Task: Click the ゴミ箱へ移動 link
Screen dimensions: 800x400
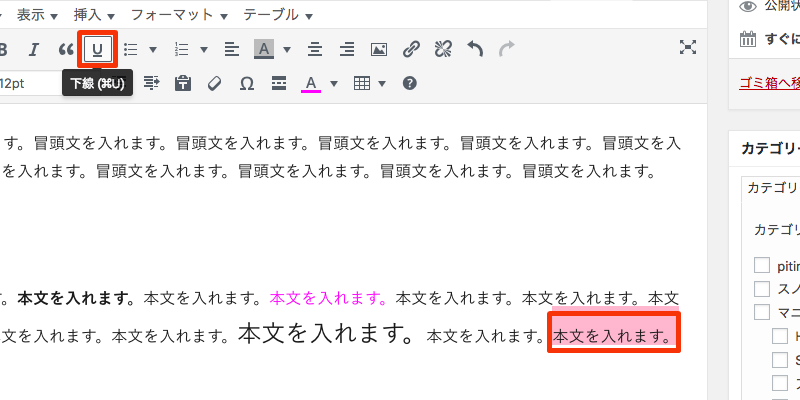Action: [x=769, y=83]
